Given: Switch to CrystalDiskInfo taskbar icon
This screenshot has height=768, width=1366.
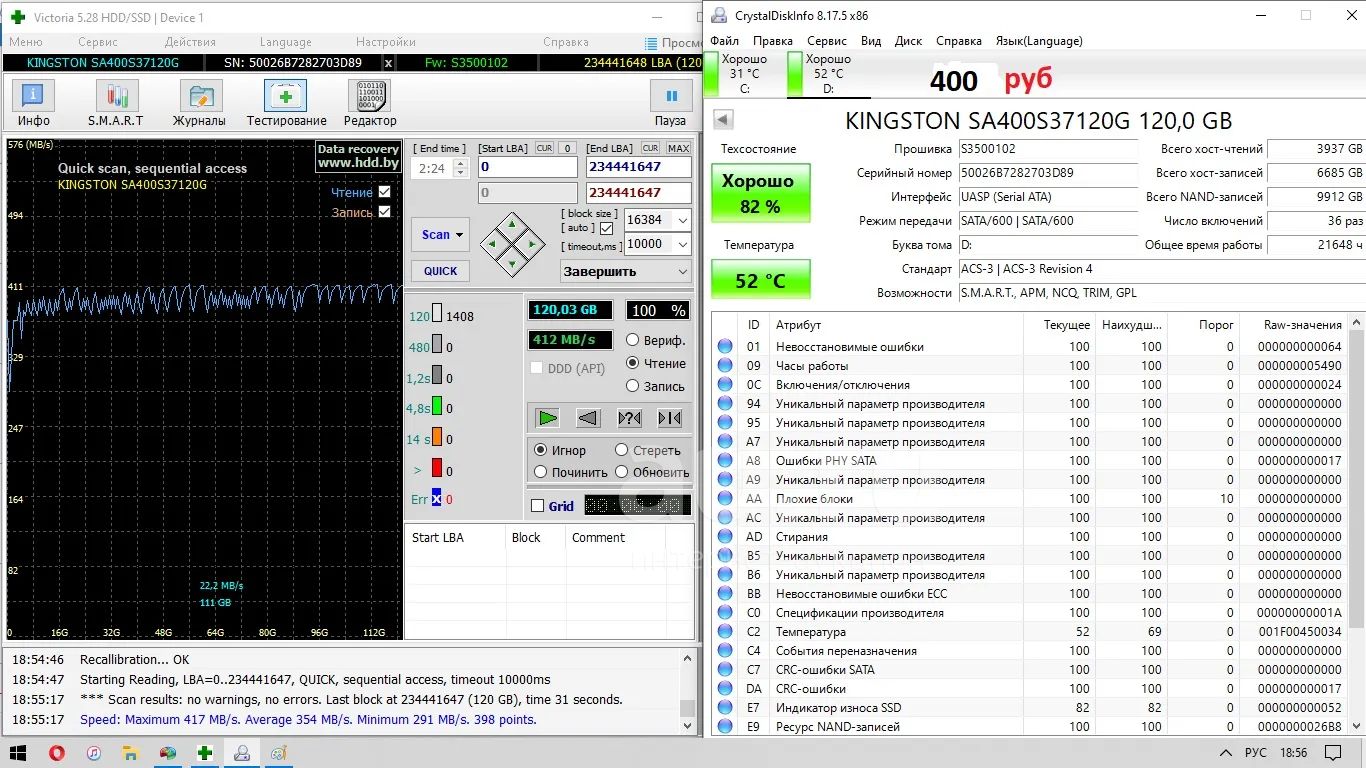Looking at the screenshot, I should click(242, 753).
